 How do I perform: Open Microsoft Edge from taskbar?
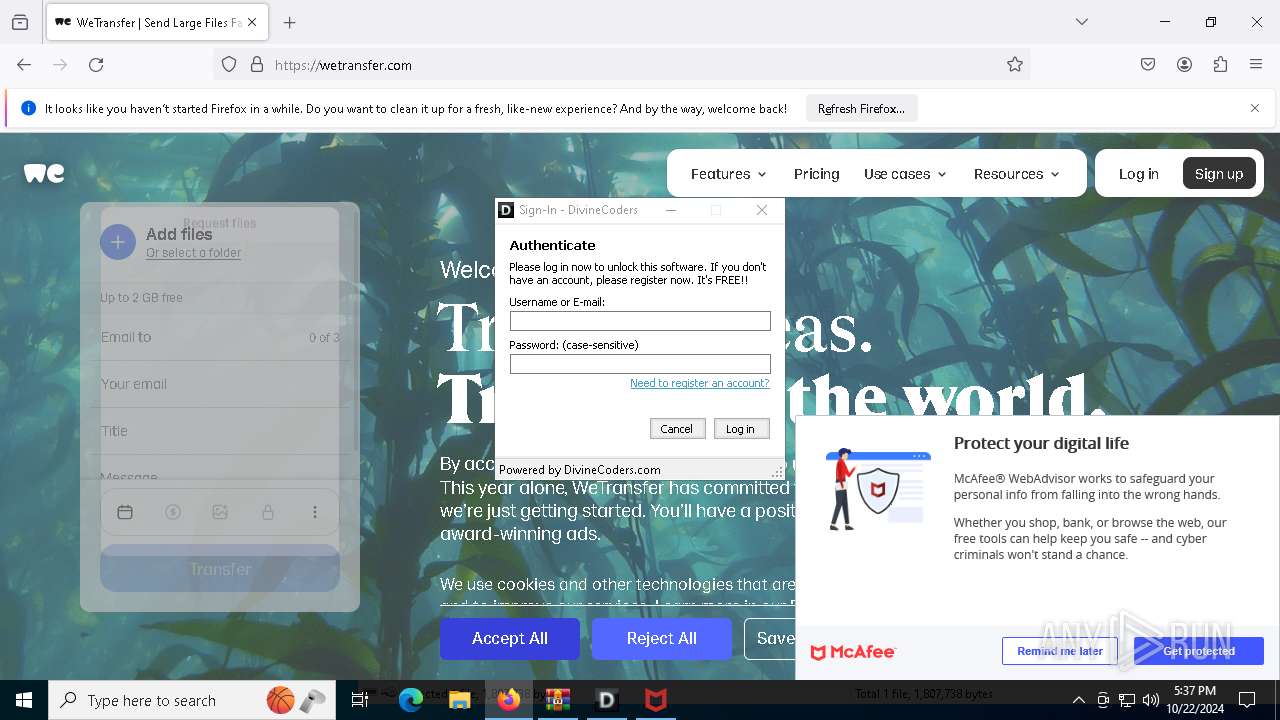411,700
